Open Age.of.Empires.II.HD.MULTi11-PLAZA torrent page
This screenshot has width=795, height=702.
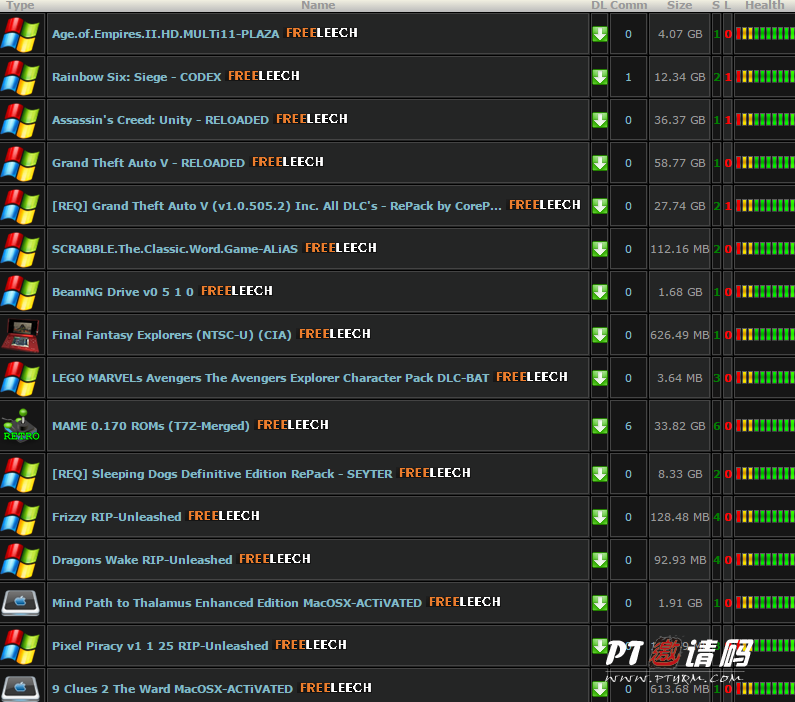click(x=165, y=34)
